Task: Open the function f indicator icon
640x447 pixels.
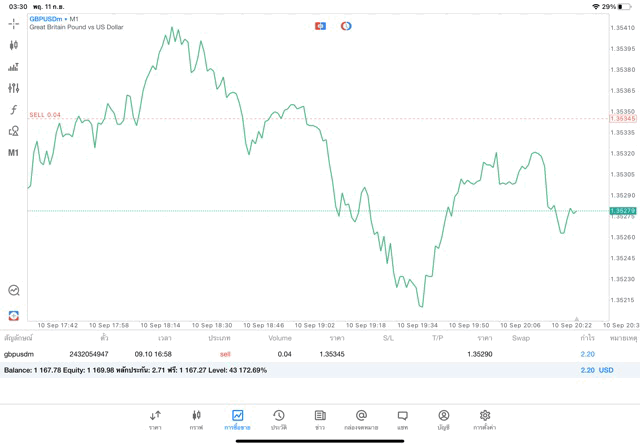Action: [14, 110]
